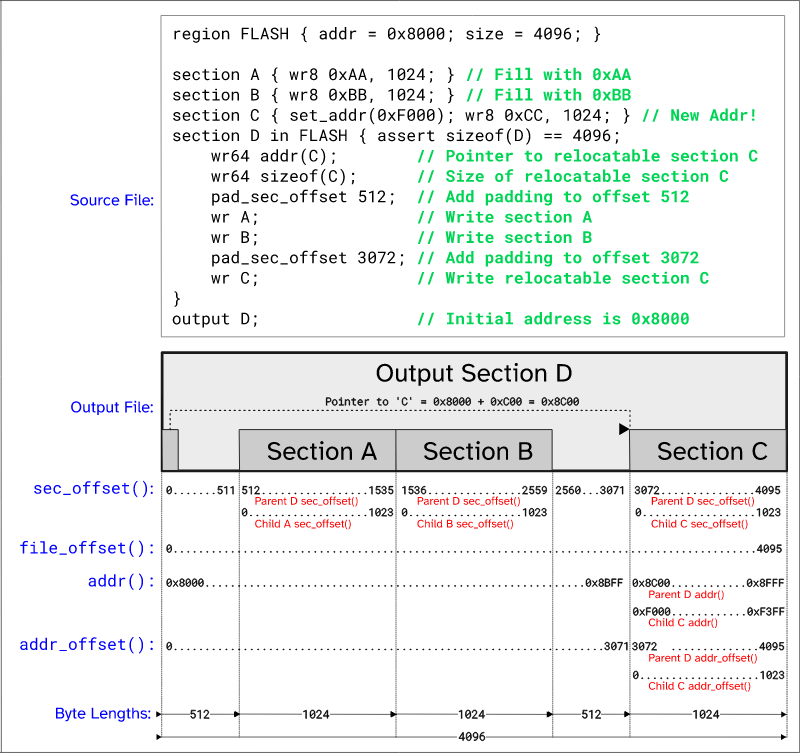Click the 'Output File:' label
Screen dimensions: 800x753
112,407
